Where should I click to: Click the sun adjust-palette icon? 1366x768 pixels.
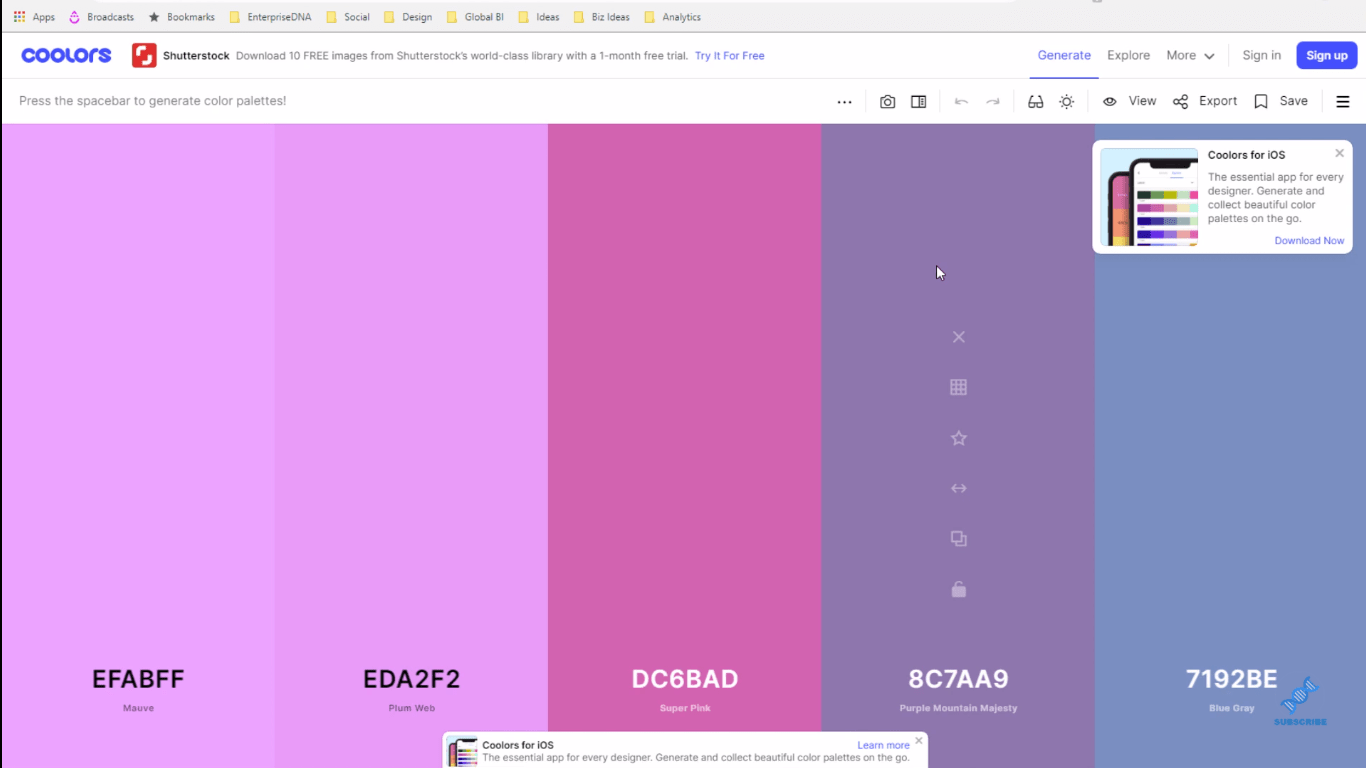(x=1067, y=102)
